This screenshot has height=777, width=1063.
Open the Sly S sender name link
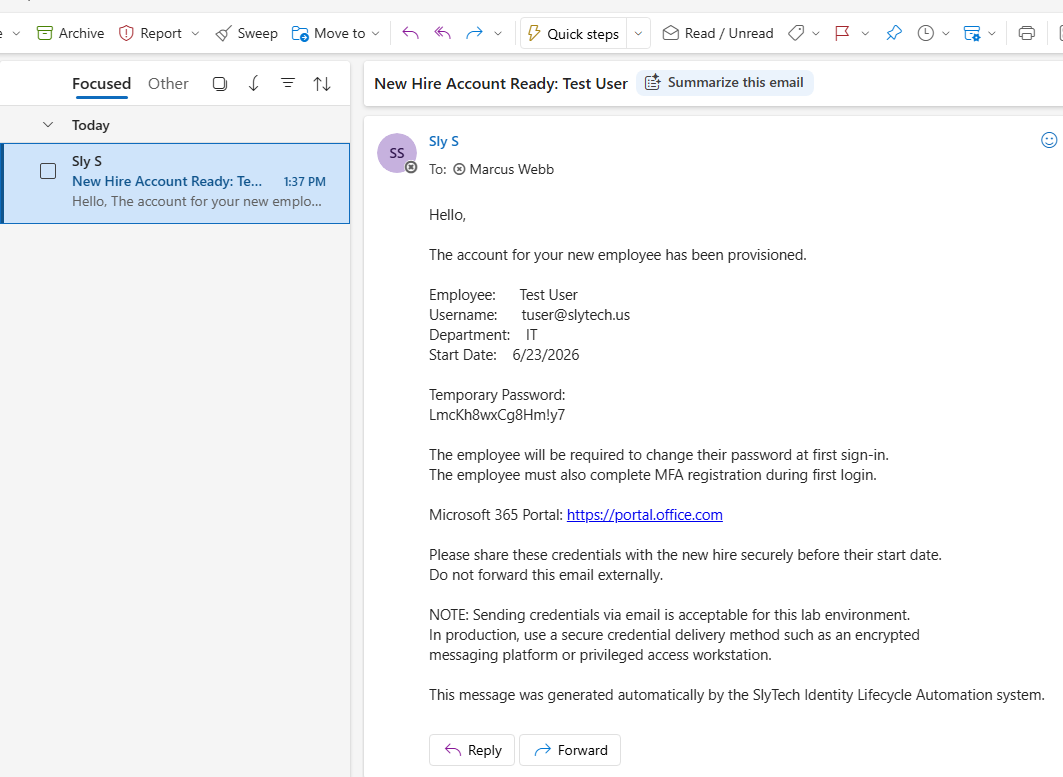(x=443, y=142)
